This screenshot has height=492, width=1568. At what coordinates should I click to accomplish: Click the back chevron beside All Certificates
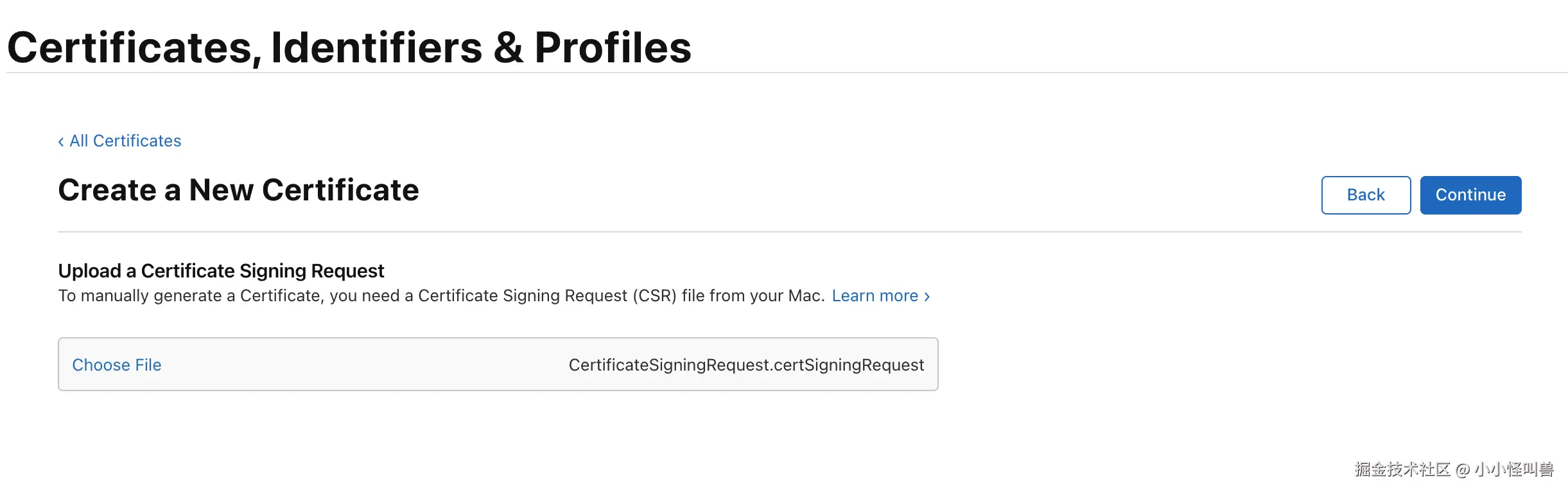click(x=61, y=141)
